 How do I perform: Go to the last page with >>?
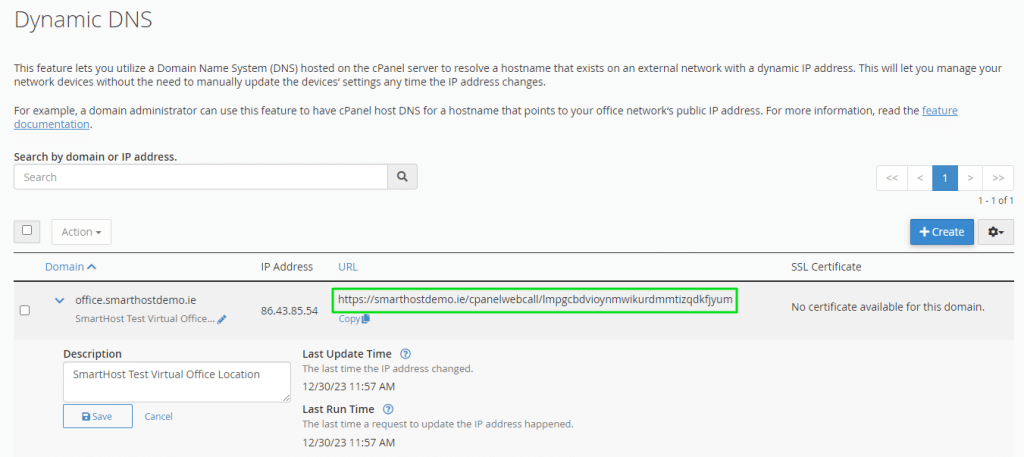(x=998, y=178)
